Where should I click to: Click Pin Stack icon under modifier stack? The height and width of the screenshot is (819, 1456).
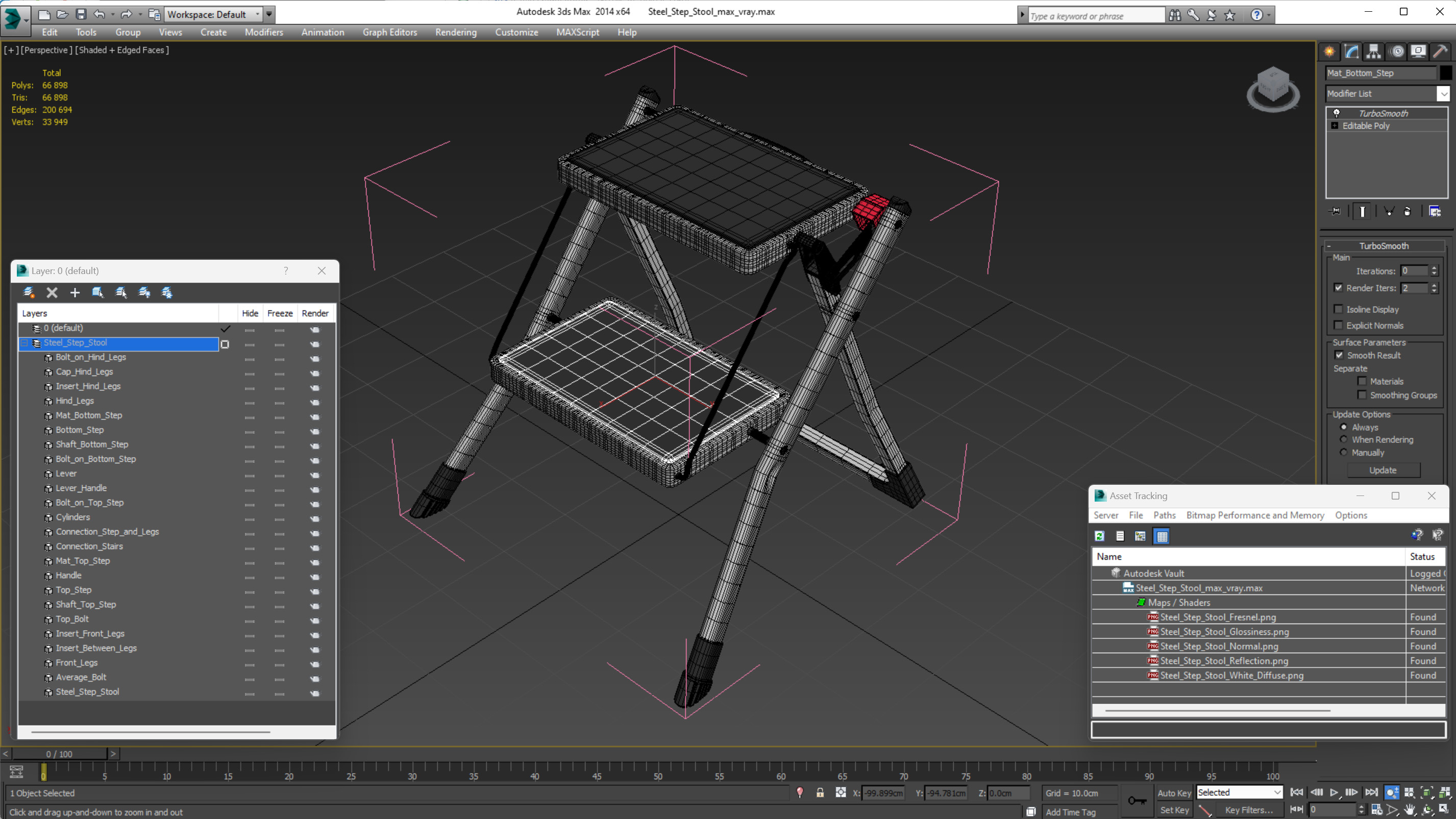point(1335,211)
